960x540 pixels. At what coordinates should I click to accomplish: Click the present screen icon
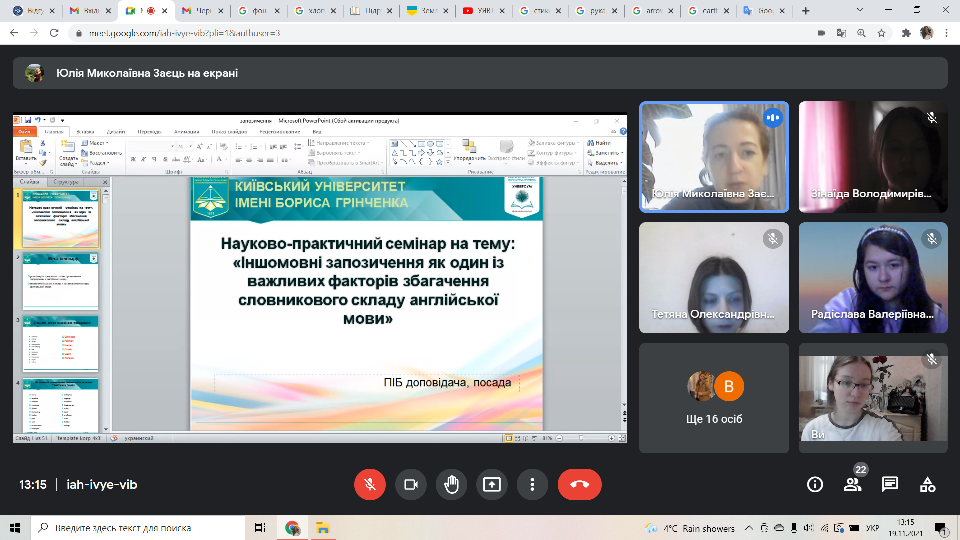tap(491, 484)
